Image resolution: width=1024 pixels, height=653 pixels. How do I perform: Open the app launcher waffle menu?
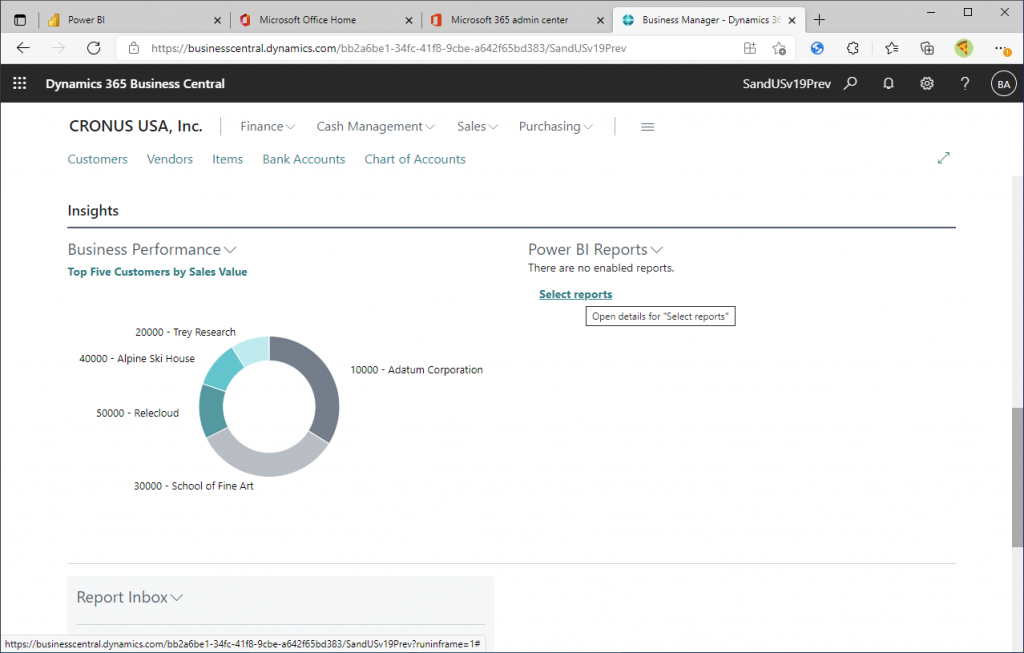tap(20, 84)
